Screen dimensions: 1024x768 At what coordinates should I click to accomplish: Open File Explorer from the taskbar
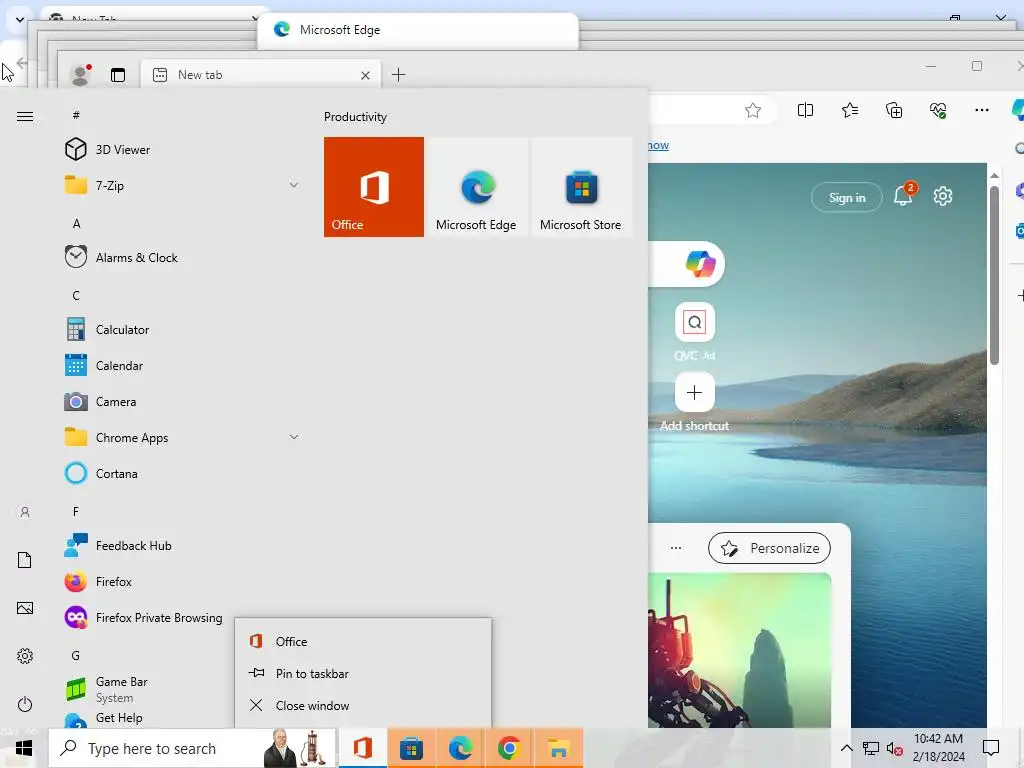pyautogui.click(x=558, y=748)
